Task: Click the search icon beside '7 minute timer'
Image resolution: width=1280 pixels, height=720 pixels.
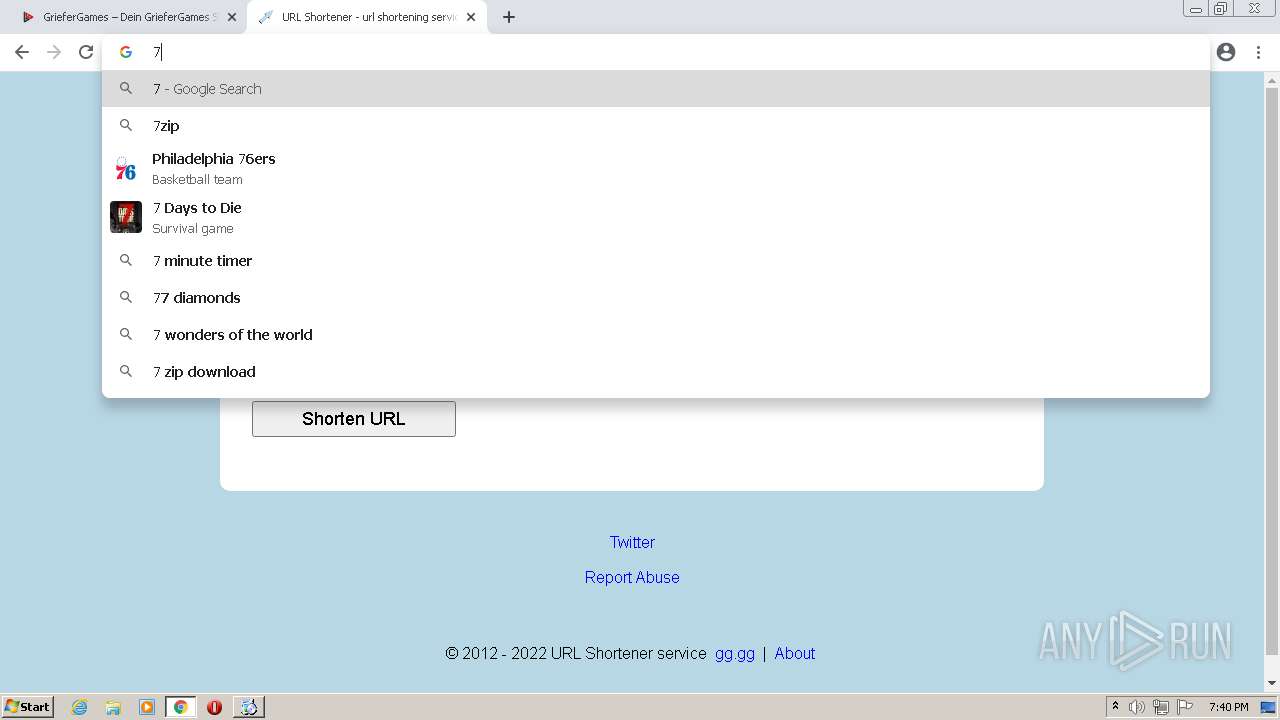Action: pyautogui.click(x=126, y=260)
